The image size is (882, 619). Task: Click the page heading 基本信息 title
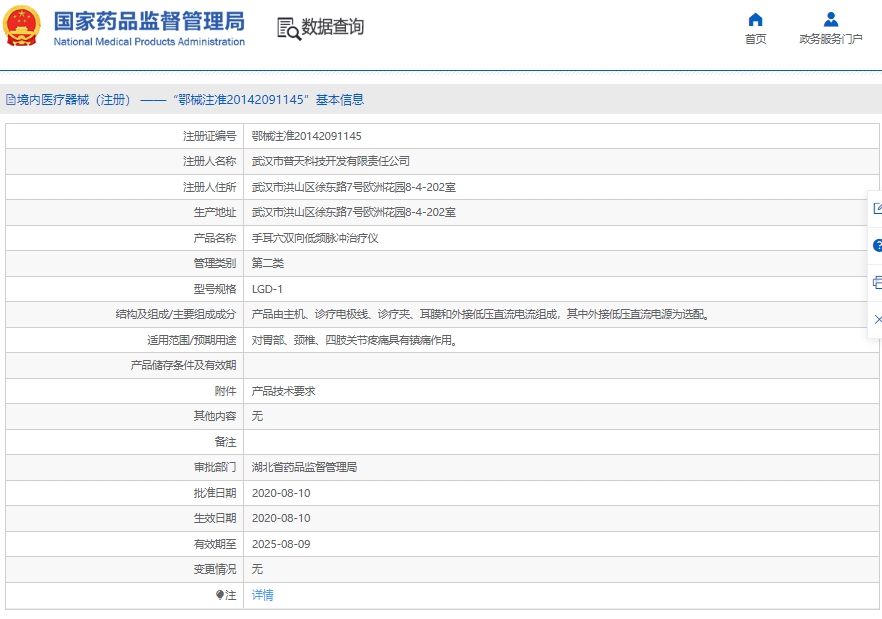[340, 100]
